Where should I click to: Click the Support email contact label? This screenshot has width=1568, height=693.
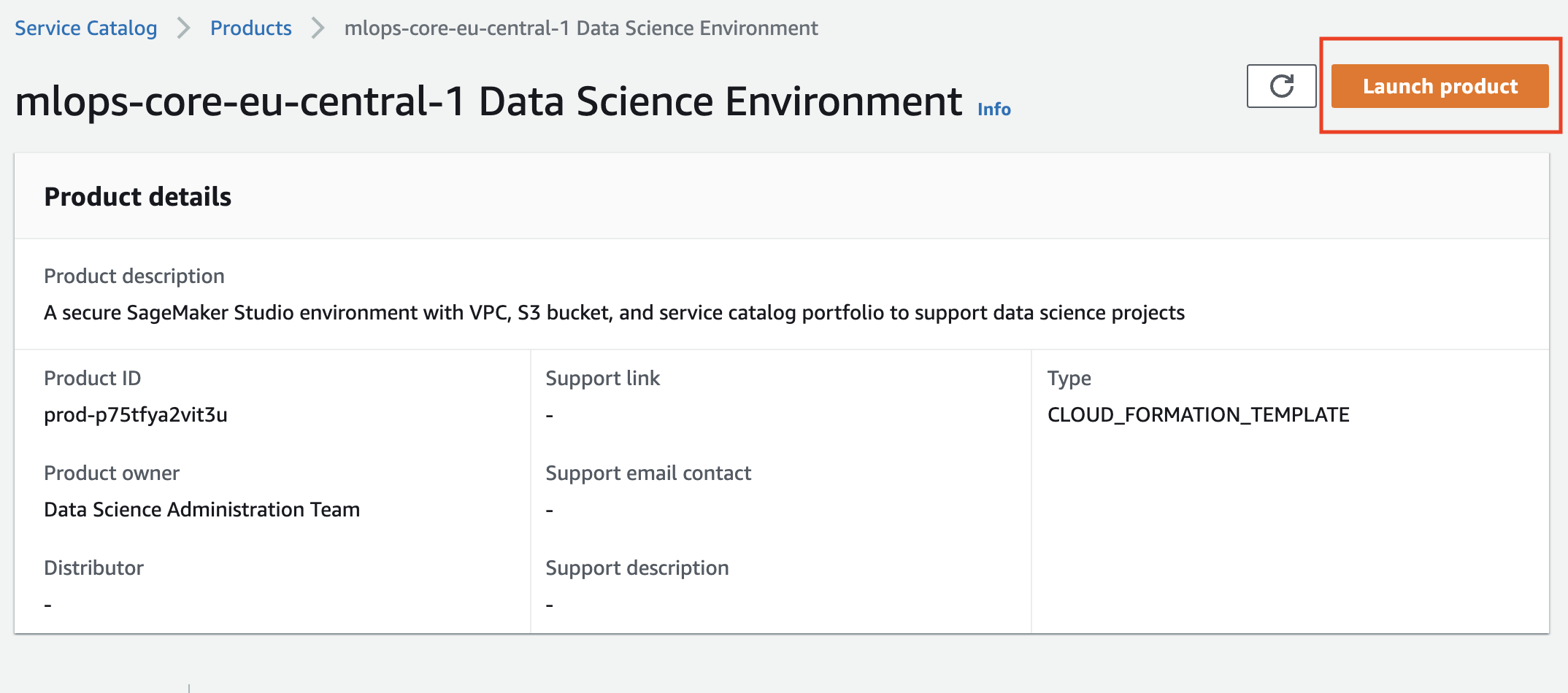648,473
